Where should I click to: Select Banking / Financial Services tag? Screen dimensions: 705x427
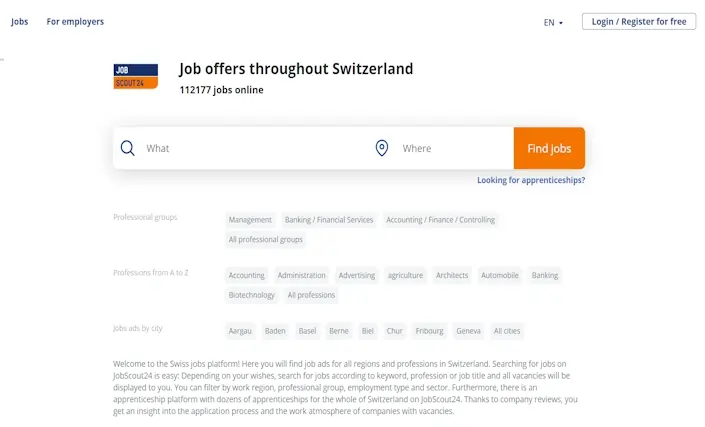pos(329,220)
